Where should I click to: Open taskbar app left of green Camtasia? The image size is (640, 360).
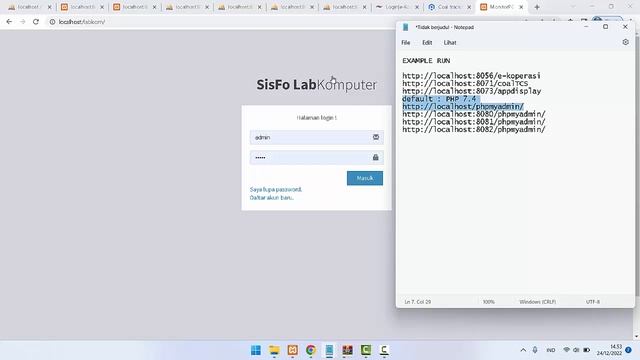[347, 350]
